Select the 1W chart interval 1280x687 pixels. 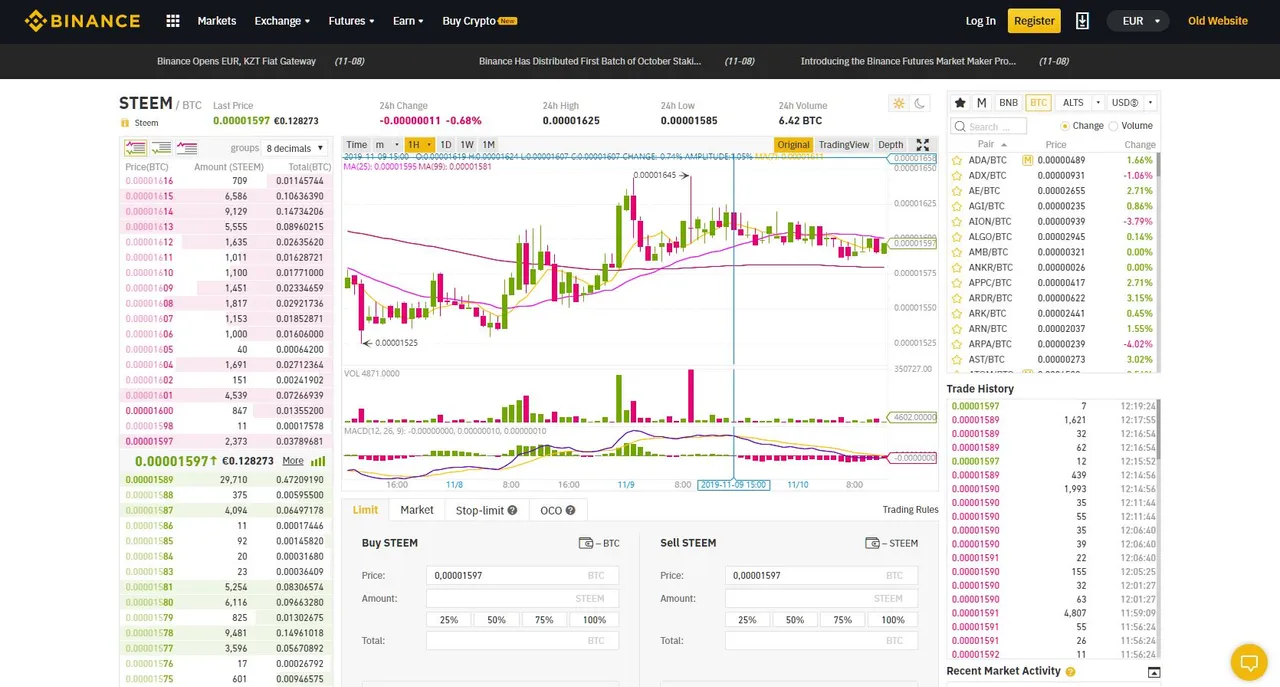click(x=467, y=145)
